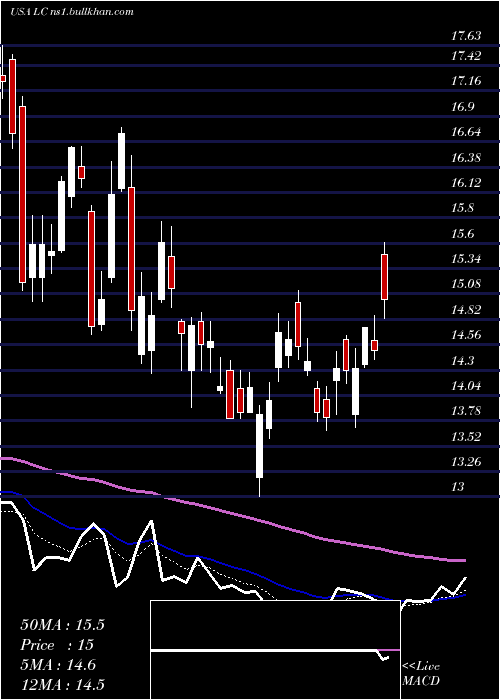Click the 12MA : 14.5 readout
This screenshot has width=500, height=700.
click(62, 684)
